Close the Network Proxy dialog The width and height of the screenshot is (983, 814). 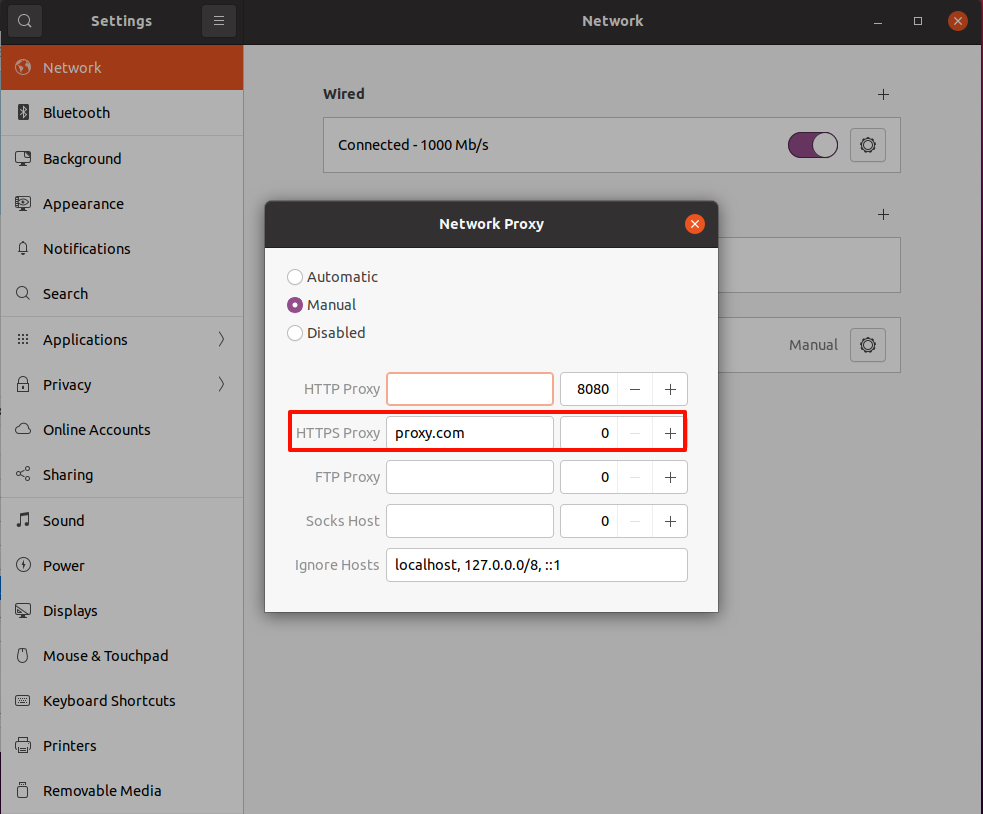(695, 224)
